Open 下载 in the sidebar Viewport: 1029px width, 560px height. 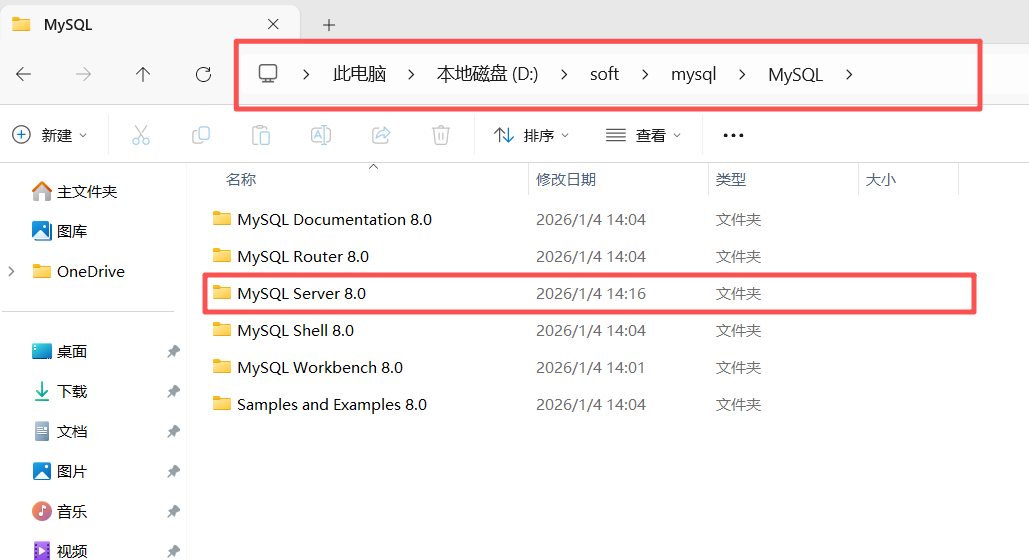coord(60,391)
